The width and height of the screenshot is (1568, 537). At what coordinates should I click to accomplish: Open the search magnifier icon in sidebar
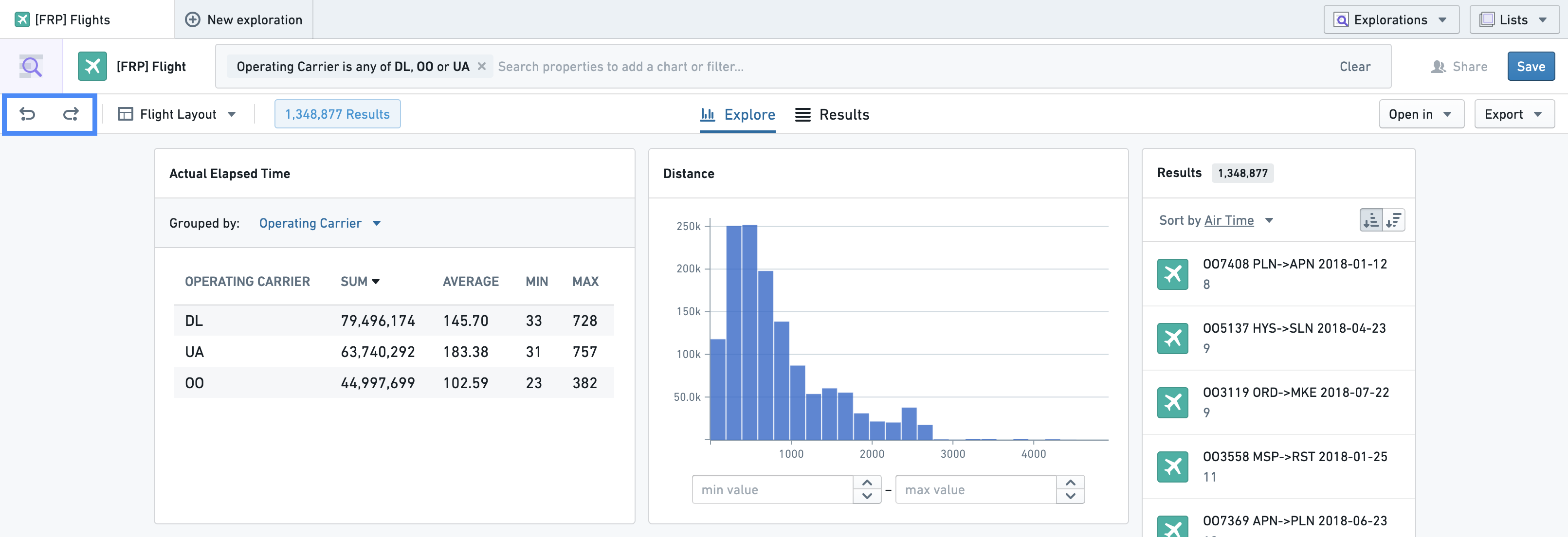tap(31, 66)
